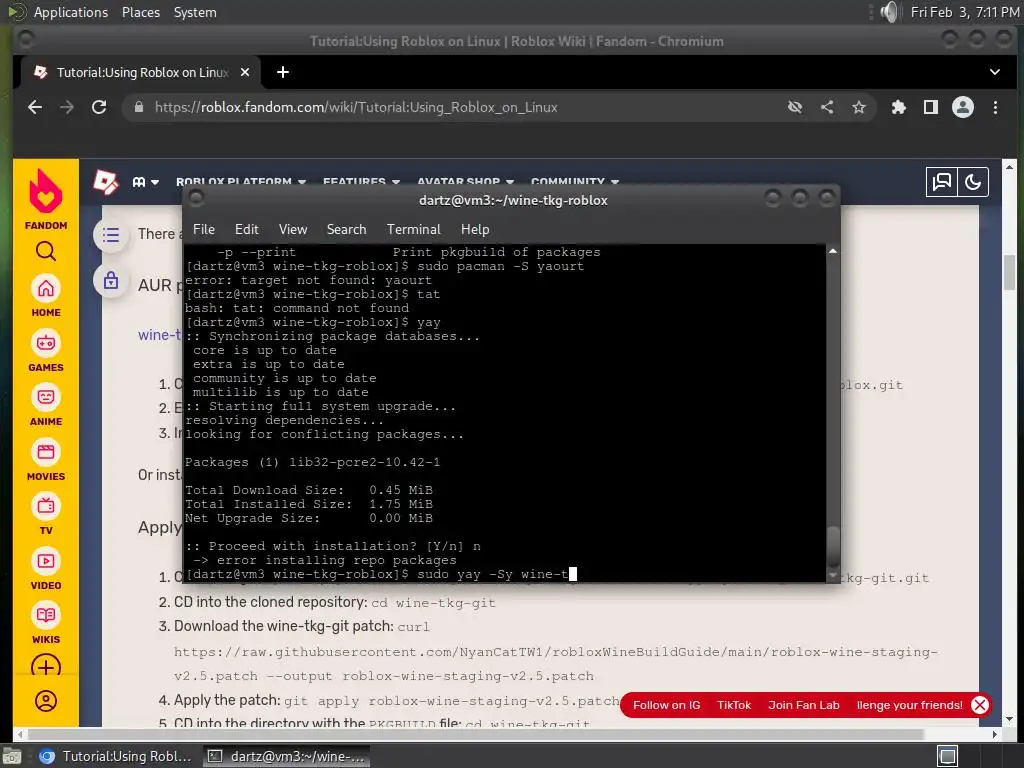Image resolution: width=1024 pixels, height=768 pixels.
Task: Open the wine-t link on page
Action: [159, 334]
